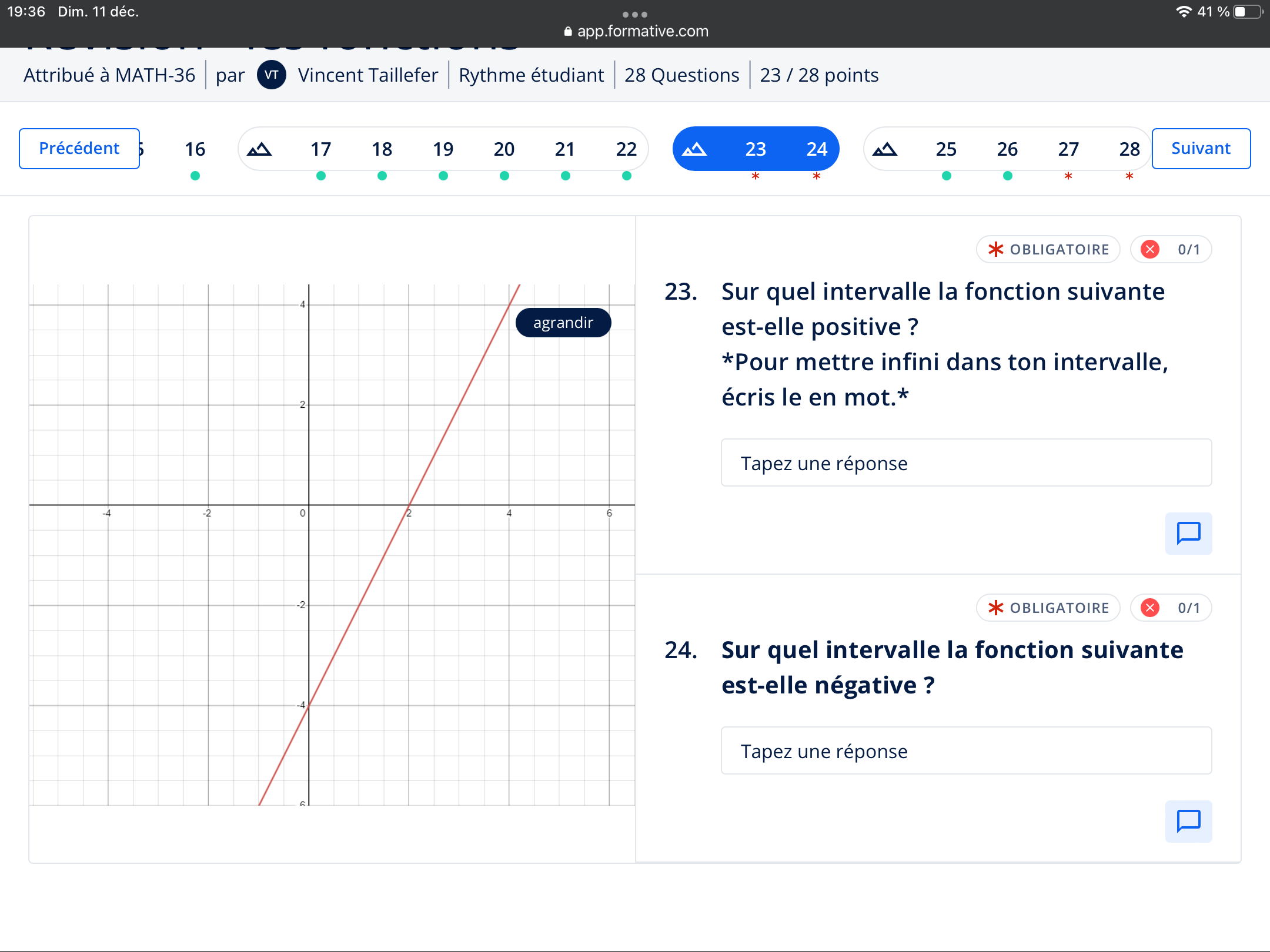Click the image icon before question 25
Screen dimensions: 1270x952
(884, 149)
